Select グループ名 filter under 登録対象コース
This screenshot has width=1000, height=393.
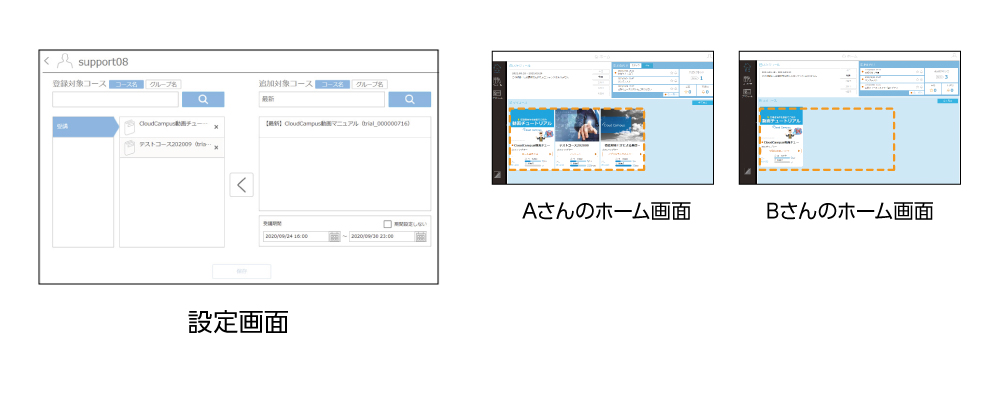tap(163, 84)
